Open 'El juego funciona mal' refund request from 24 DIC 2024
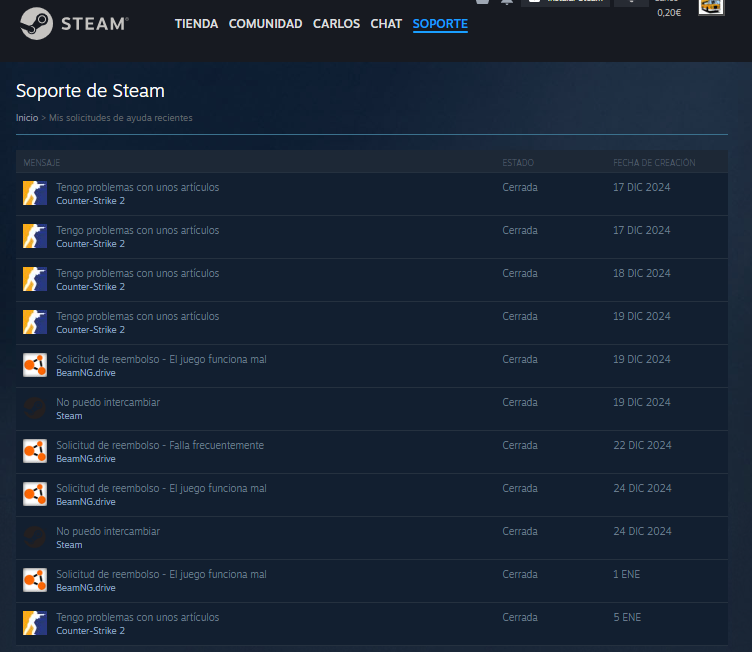This screenshot has height=652, width=752. point(161,488)
